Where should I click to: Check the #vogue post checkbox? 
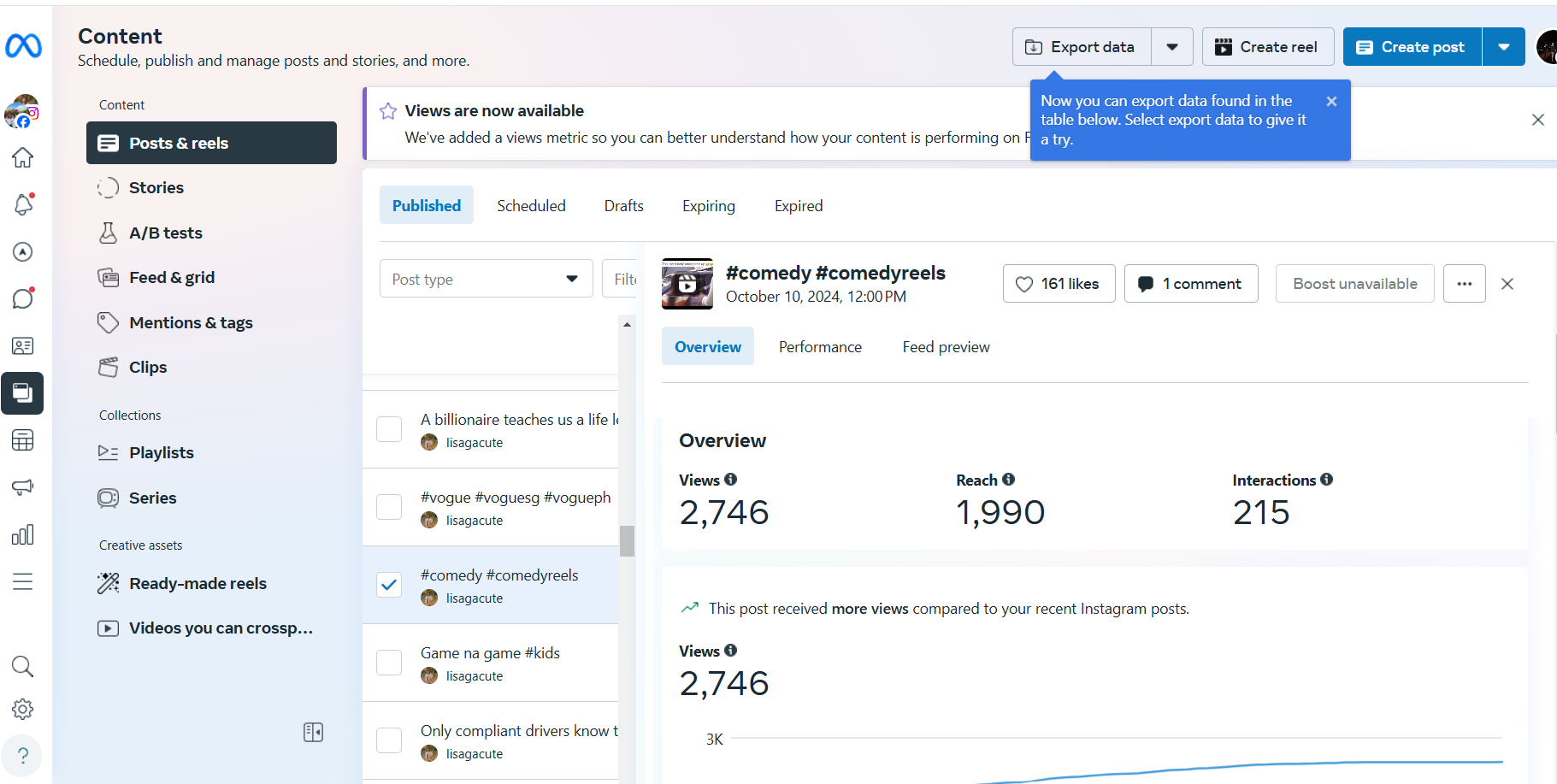389,507
